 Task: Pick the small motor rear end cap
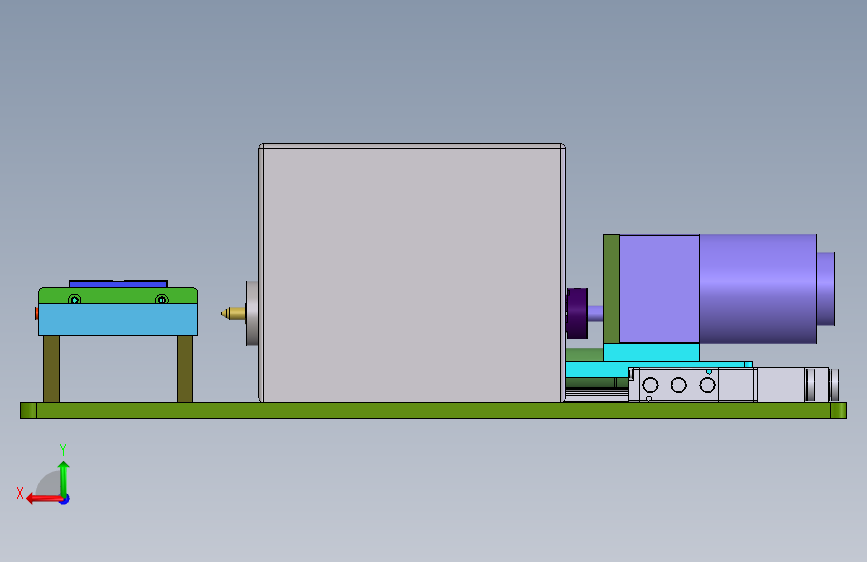(826, 289)
